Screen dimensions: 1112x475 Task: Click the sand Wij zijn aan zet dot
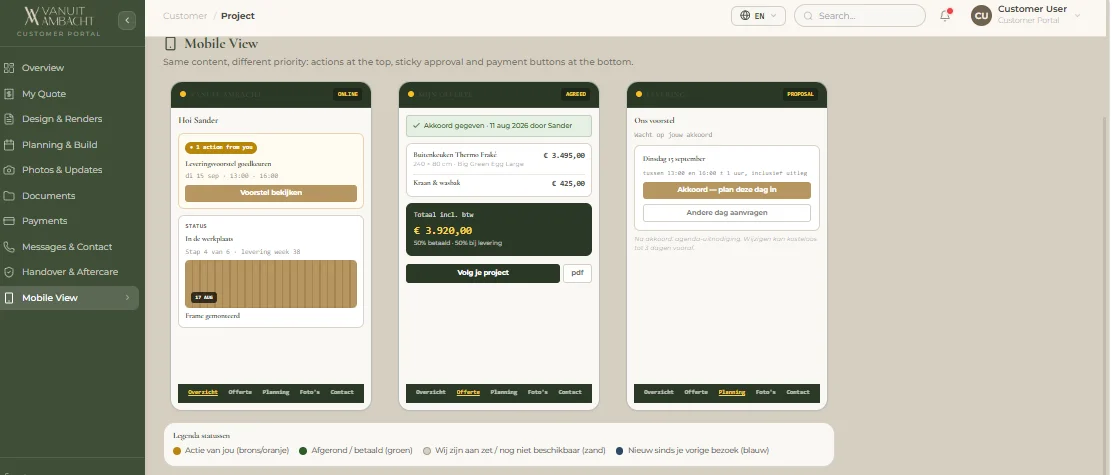tap(427, 451)
